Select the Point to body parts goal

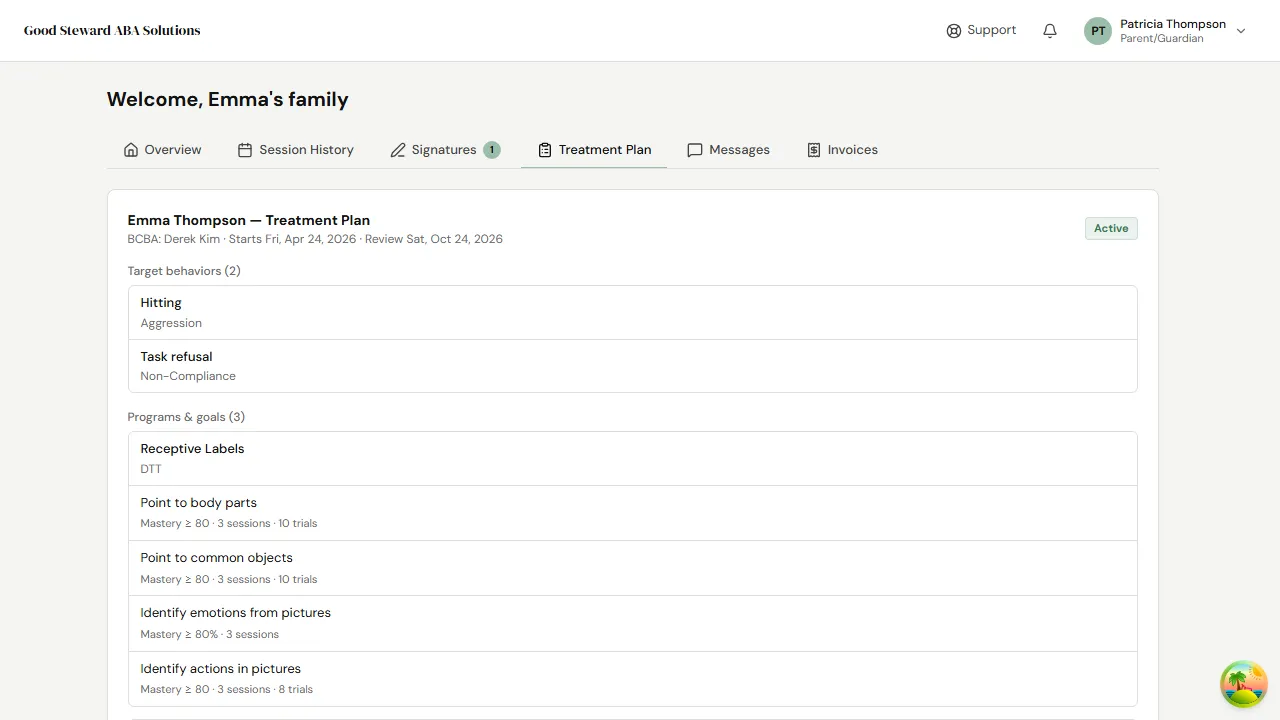pos(632,512)
